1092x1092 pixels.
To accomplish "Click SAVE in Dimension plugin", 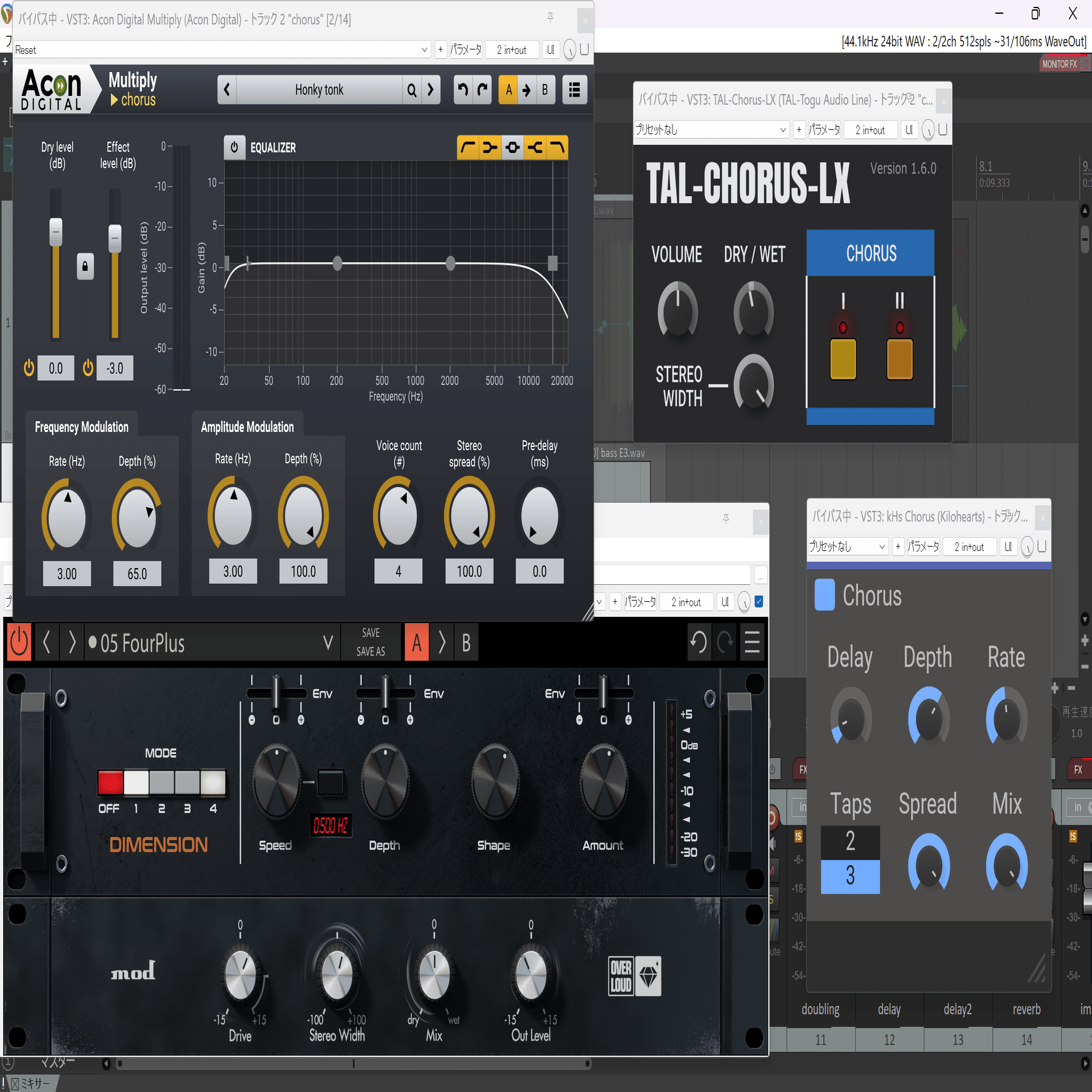I will pyautogui.click(x=370, y=633).
